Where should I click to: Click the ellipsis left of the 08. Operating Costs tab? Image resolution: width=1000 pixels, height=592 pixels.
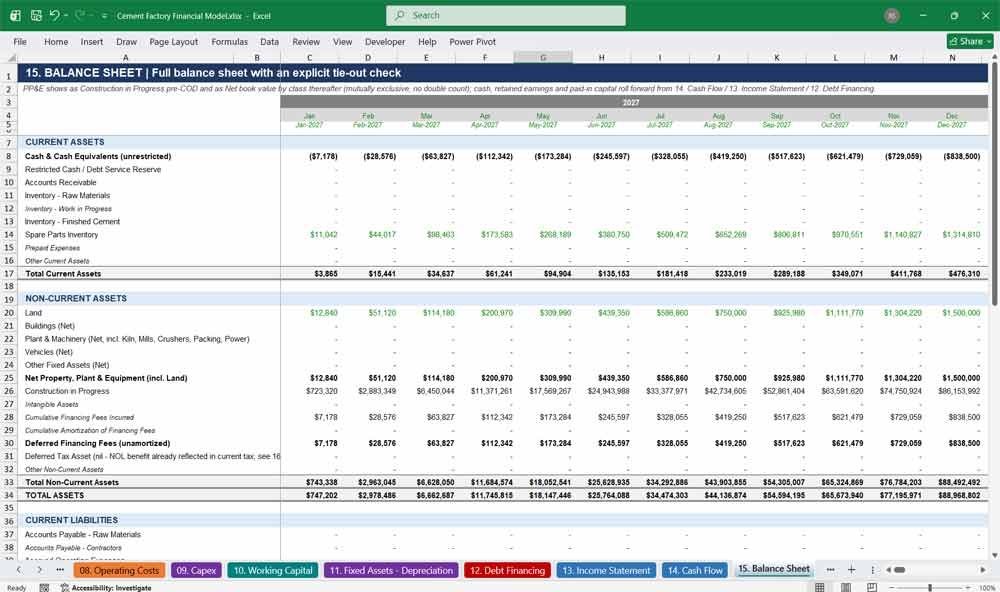pos(60,570)
